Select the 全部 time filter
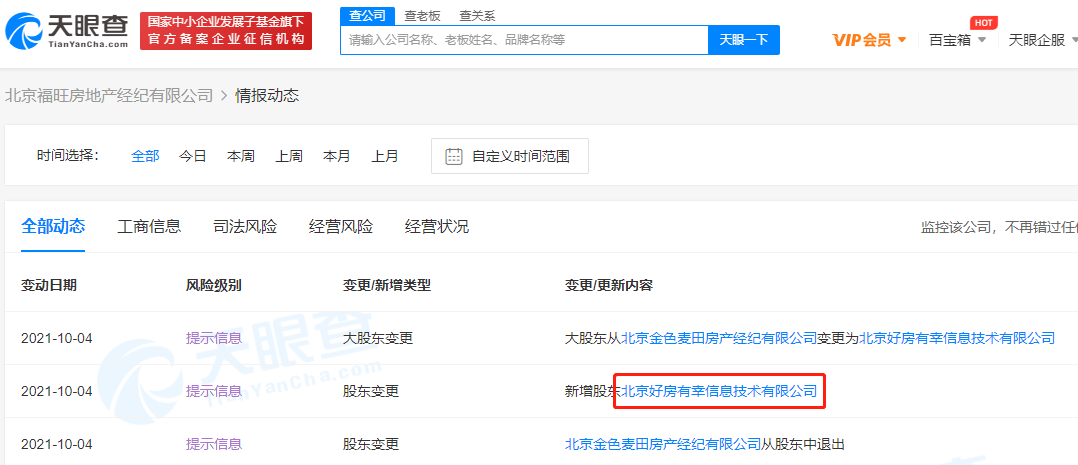 pos(145,156)
